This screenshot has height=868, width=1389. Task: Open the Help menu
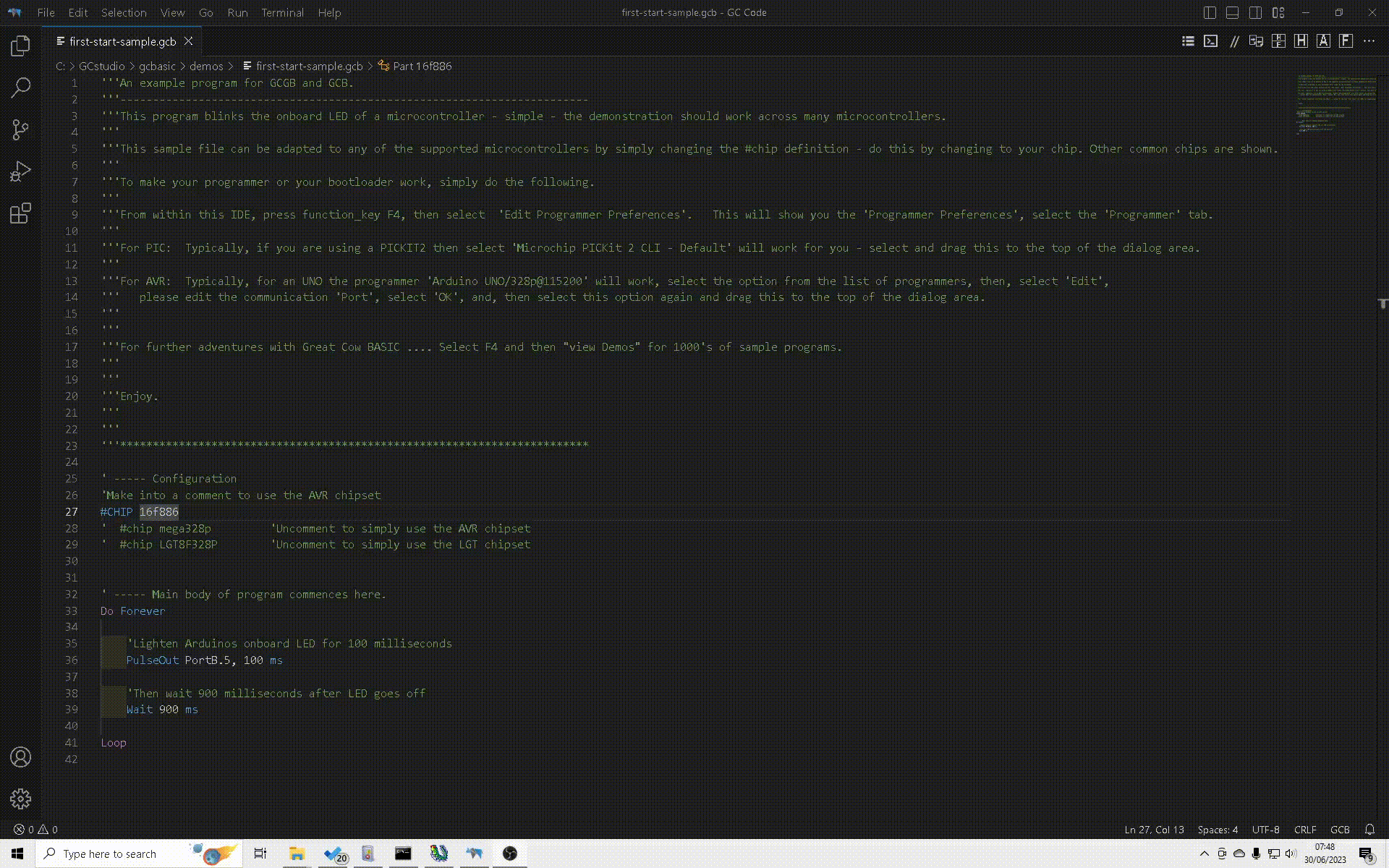tap(329, 12)
